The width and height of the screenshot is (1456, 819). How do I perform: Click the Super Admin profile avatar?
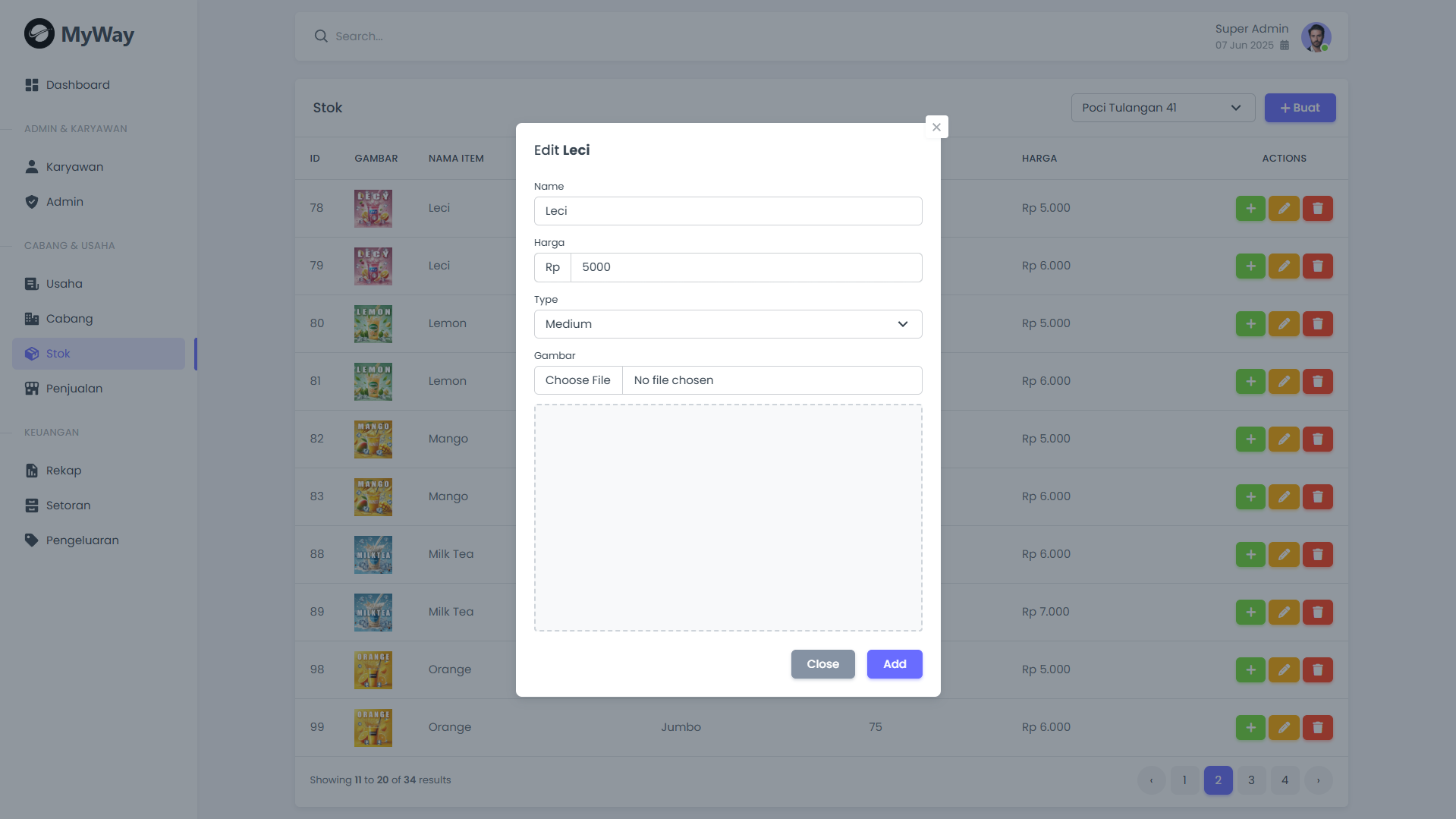coord(1316,36)
